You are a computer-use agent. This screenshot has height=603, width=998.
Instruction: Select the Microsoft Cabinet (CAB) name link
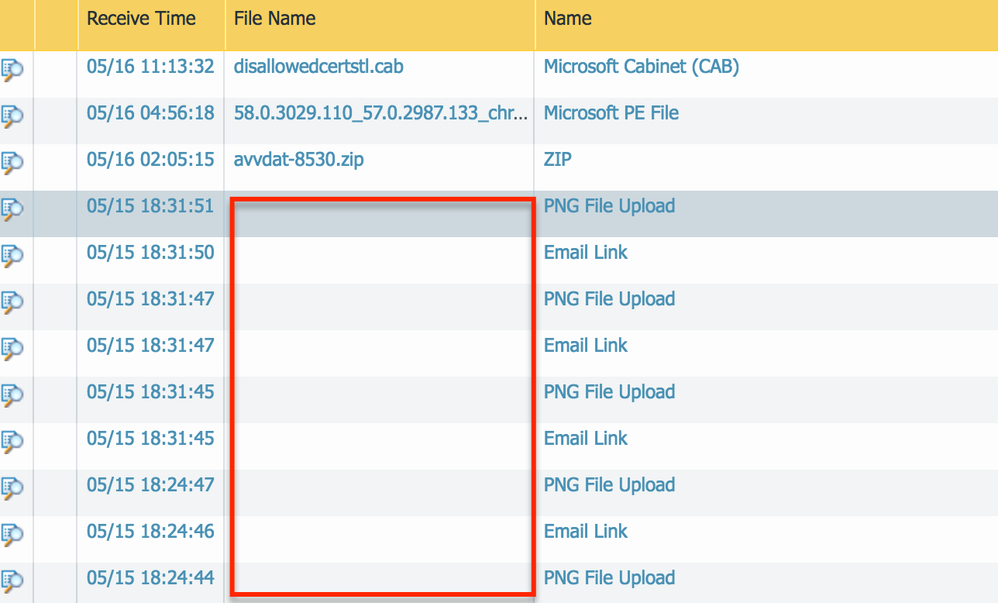click(x=641, y=67)
